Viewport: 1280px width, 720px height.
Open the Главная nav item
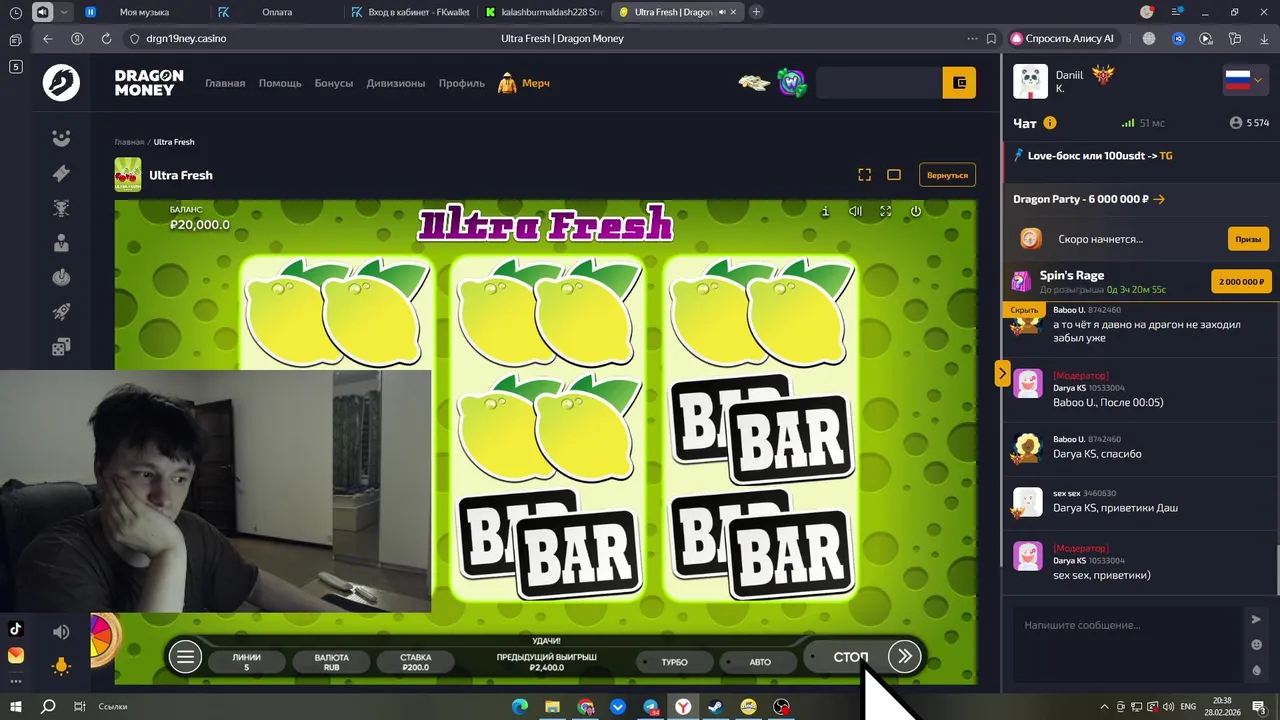(225, 83)
